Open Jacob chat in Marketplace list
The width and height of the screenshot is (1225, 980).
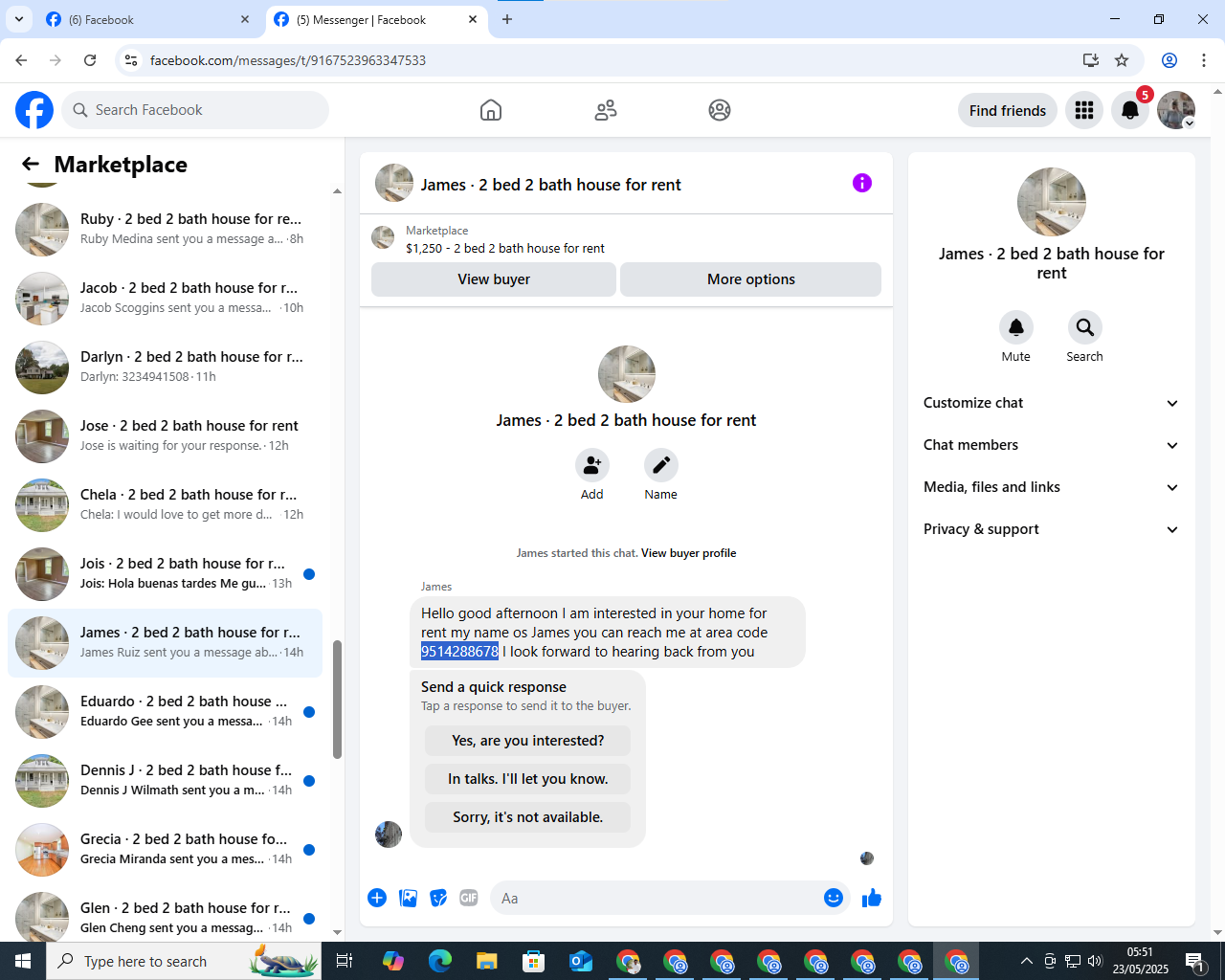click(165, 299)
